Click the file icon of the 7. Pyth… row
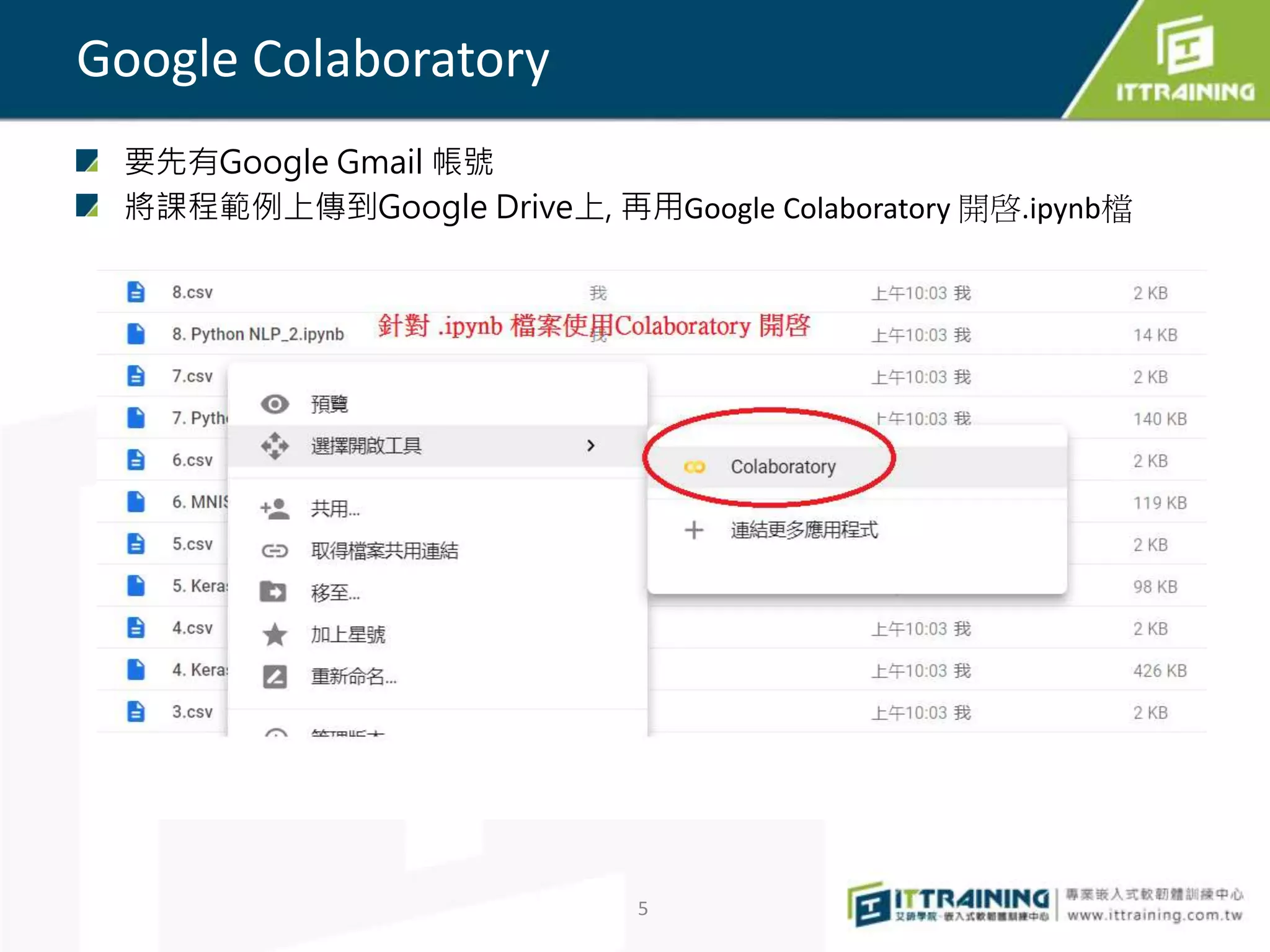 point(136,418)
